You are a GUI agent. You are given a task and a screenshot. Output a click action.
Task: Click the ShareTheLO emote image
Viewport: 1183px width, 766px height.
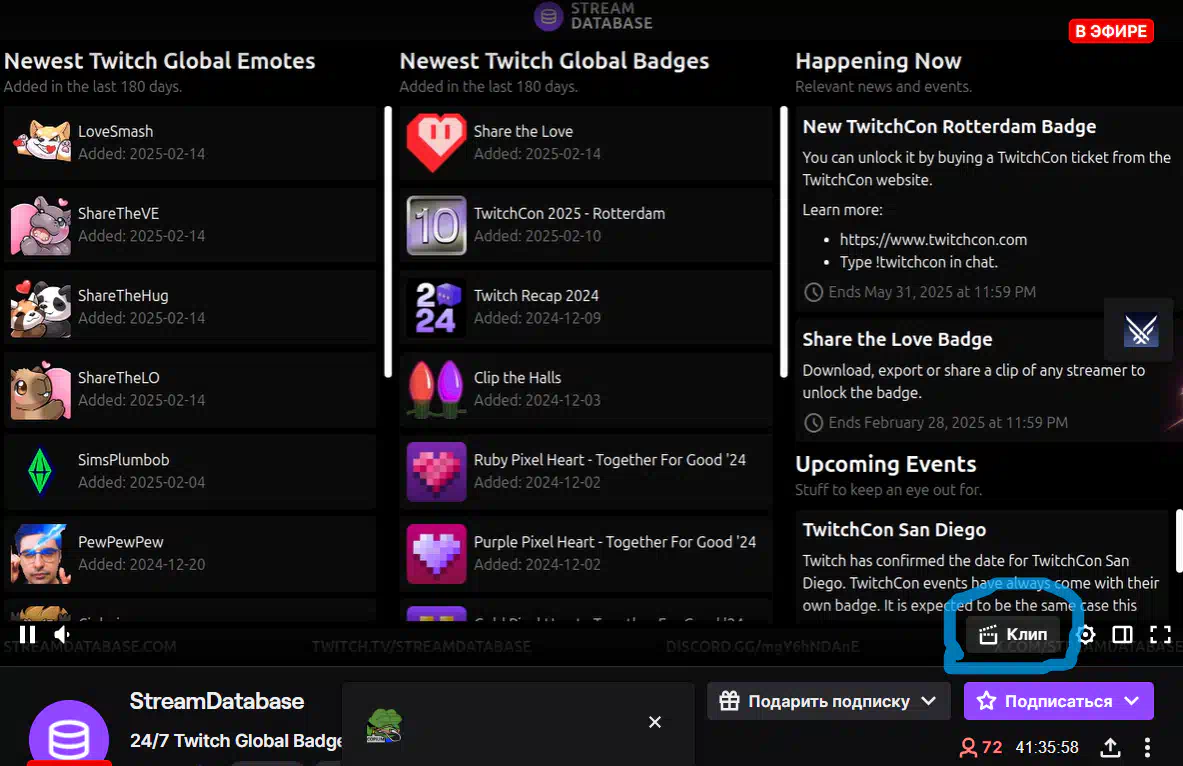(41, 389)
